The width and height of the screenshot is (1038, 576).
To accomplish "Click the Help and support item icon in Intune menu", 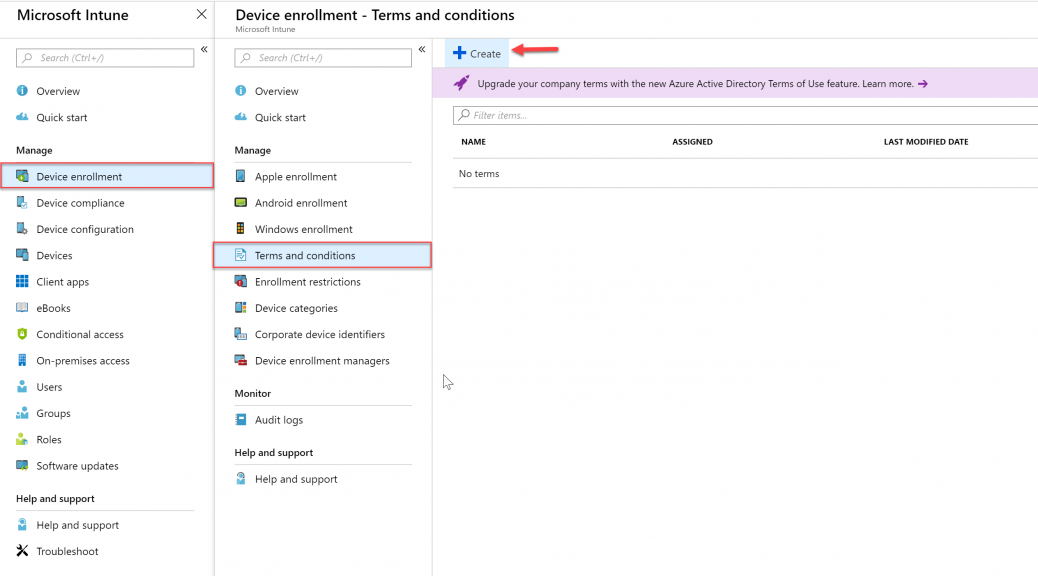I will (x=23, y=525).
